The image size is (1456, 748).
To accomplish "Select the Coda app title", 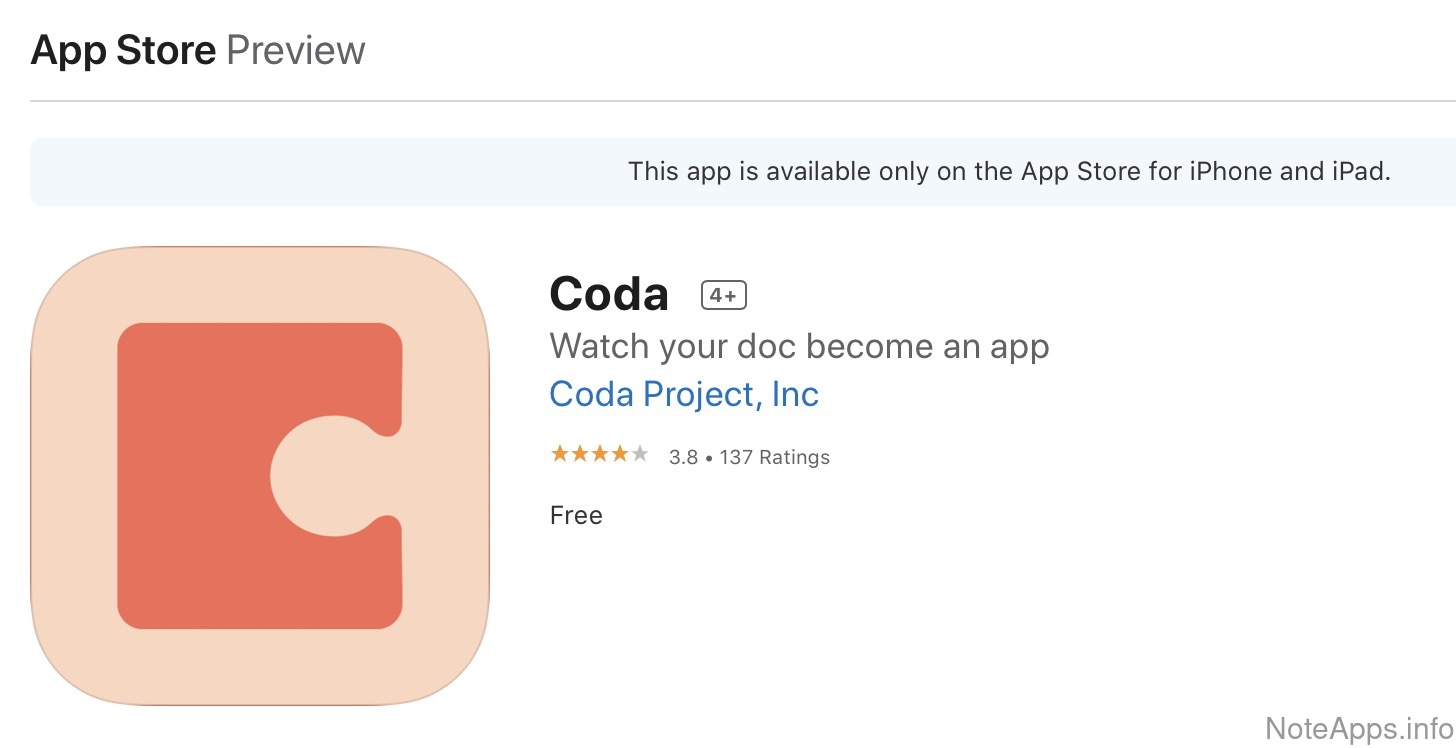I will coord(609,294).
